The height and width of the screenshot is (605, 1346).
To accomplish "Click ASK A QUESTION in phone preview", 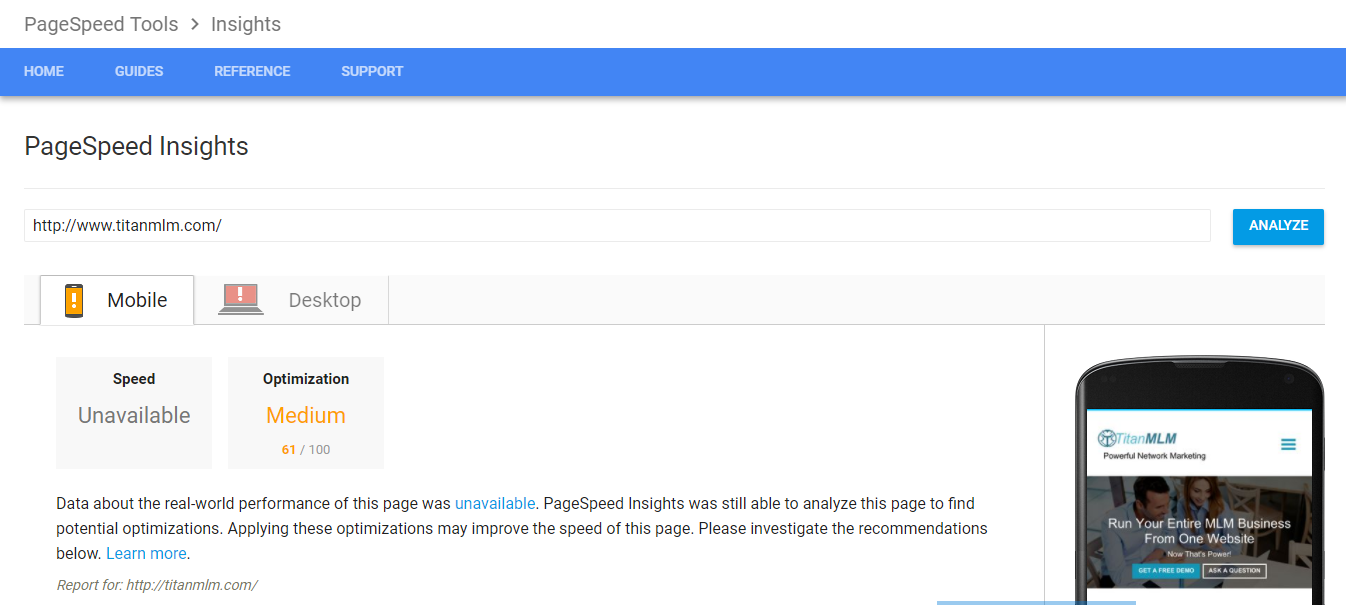I will click(x=1234, y=571).
